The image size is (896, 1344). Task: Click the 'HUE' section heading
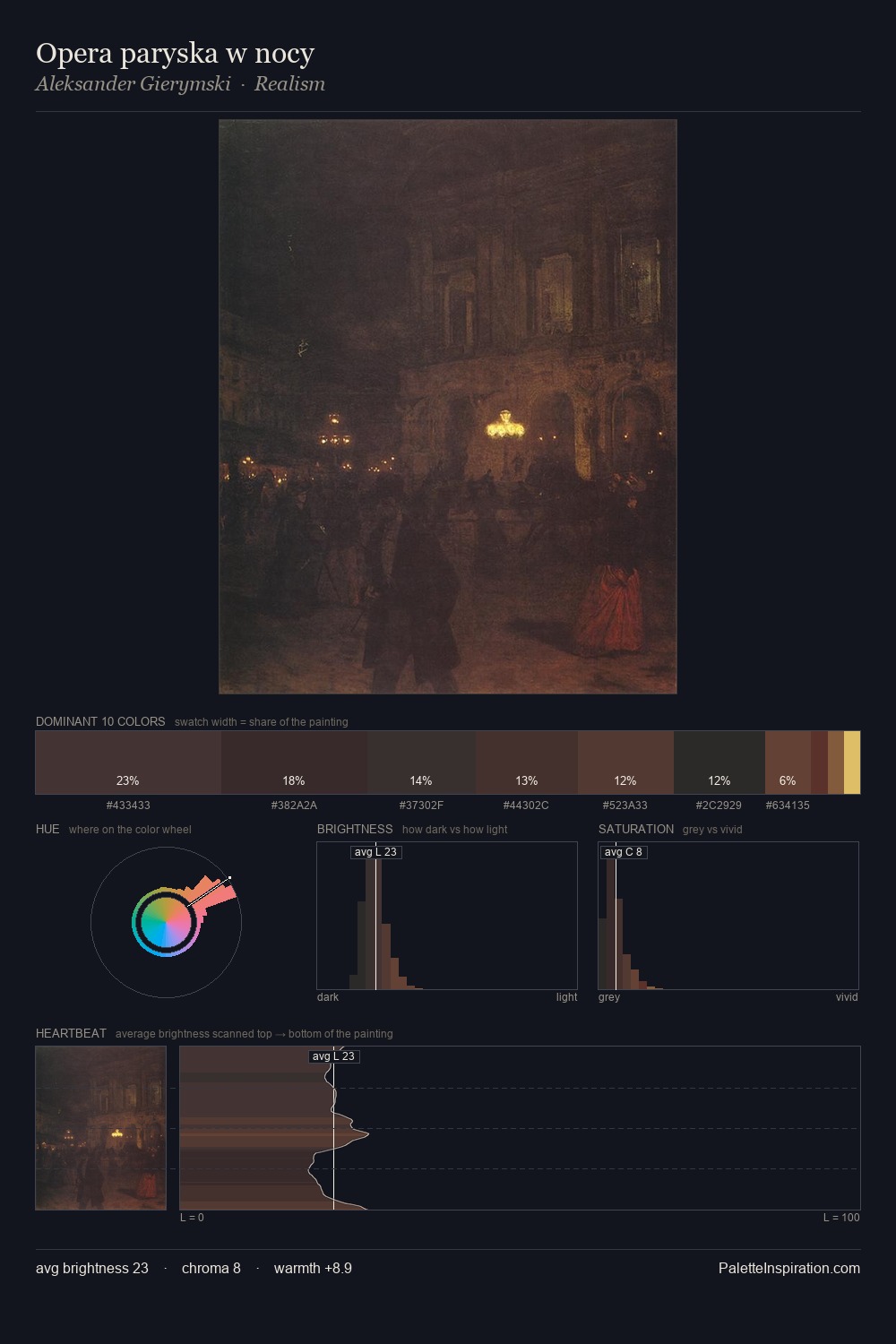pos(47,829)
